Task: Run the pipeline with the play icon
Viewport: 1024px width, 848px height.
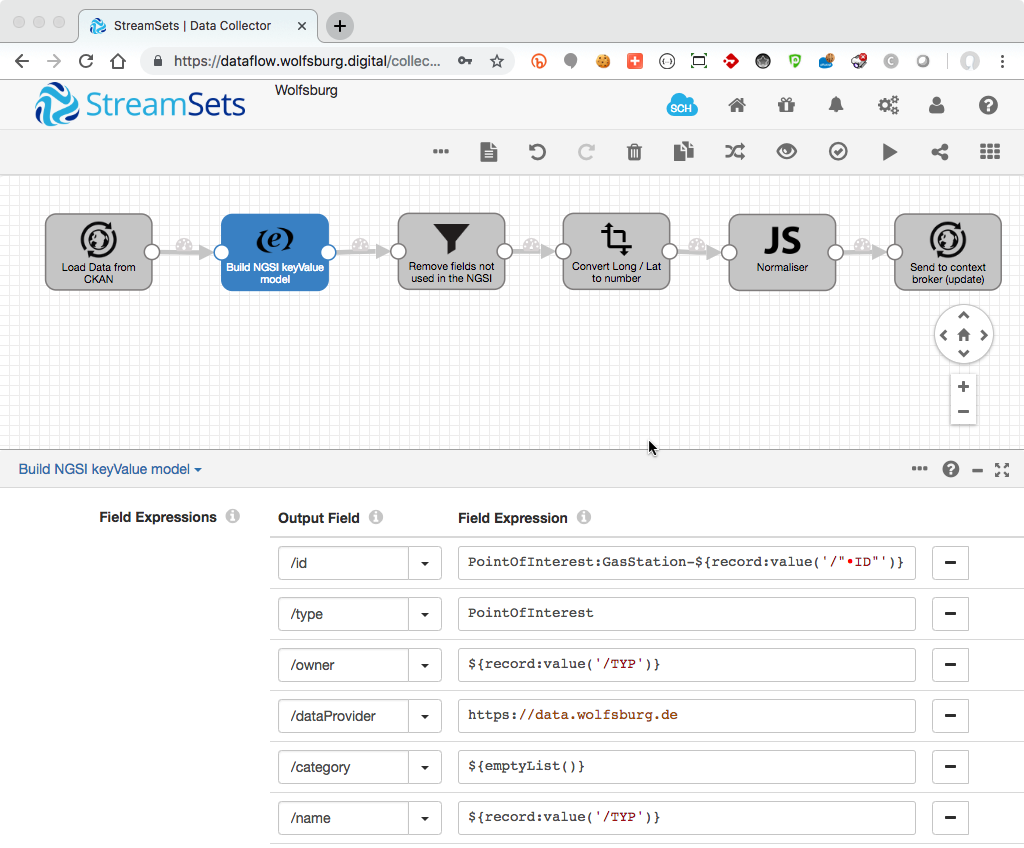Action: click(x=890, y=152)
